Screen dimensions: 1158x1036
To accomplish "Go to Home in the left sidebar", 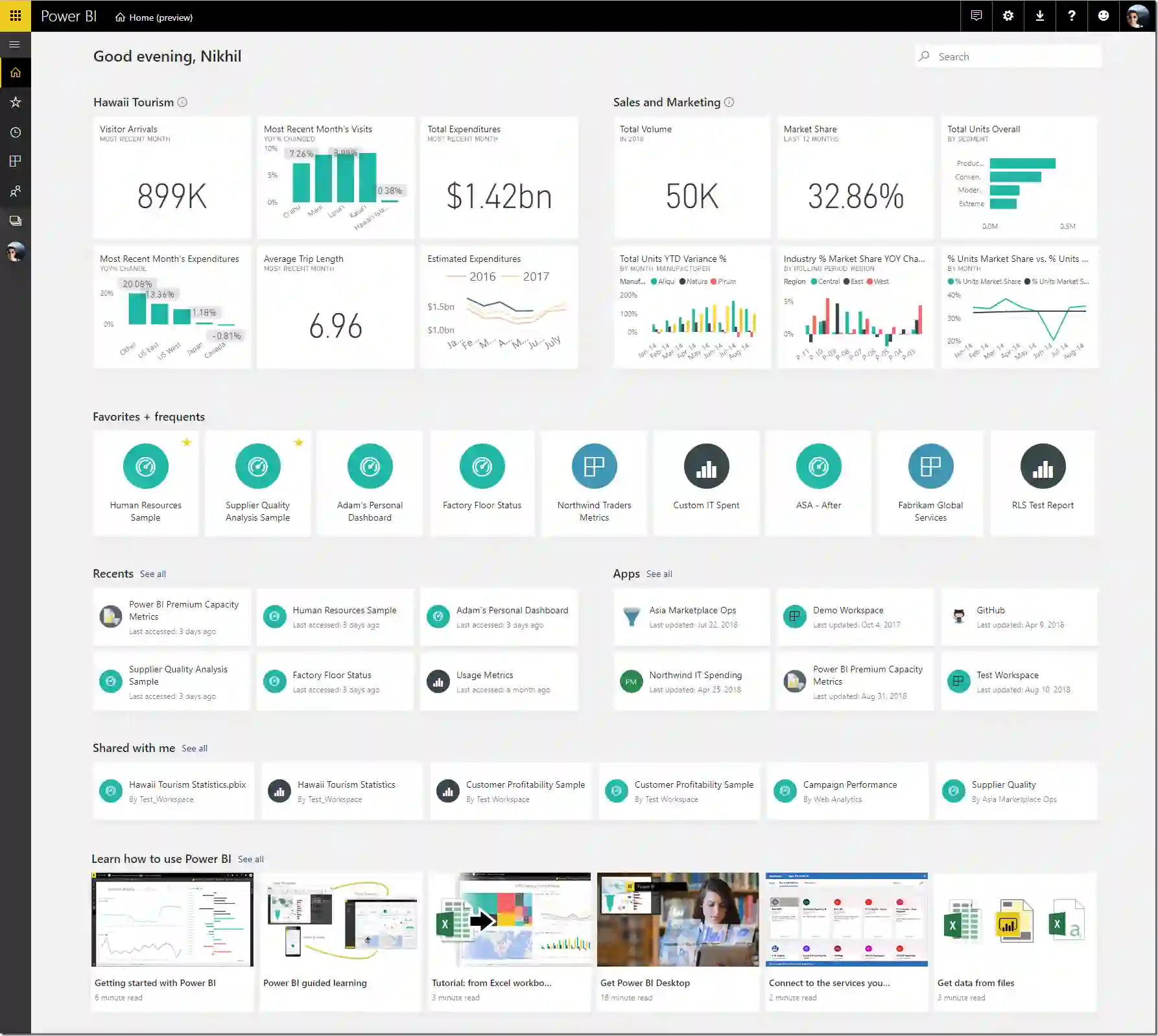I will pyautogui.click(x=16, y=73).
